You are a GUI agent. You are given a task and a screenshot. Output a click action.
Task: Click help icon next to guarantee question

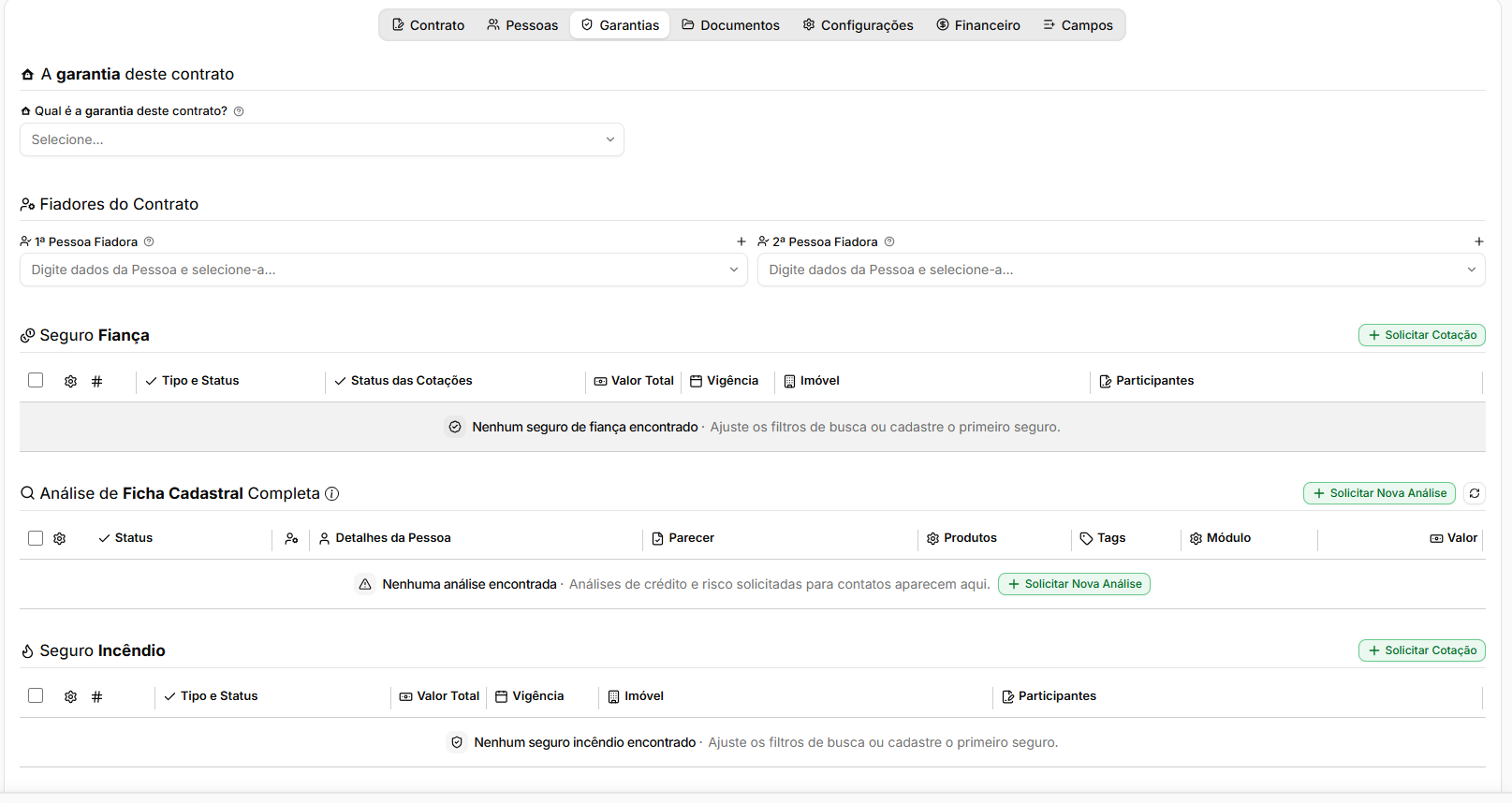point(239,111)
